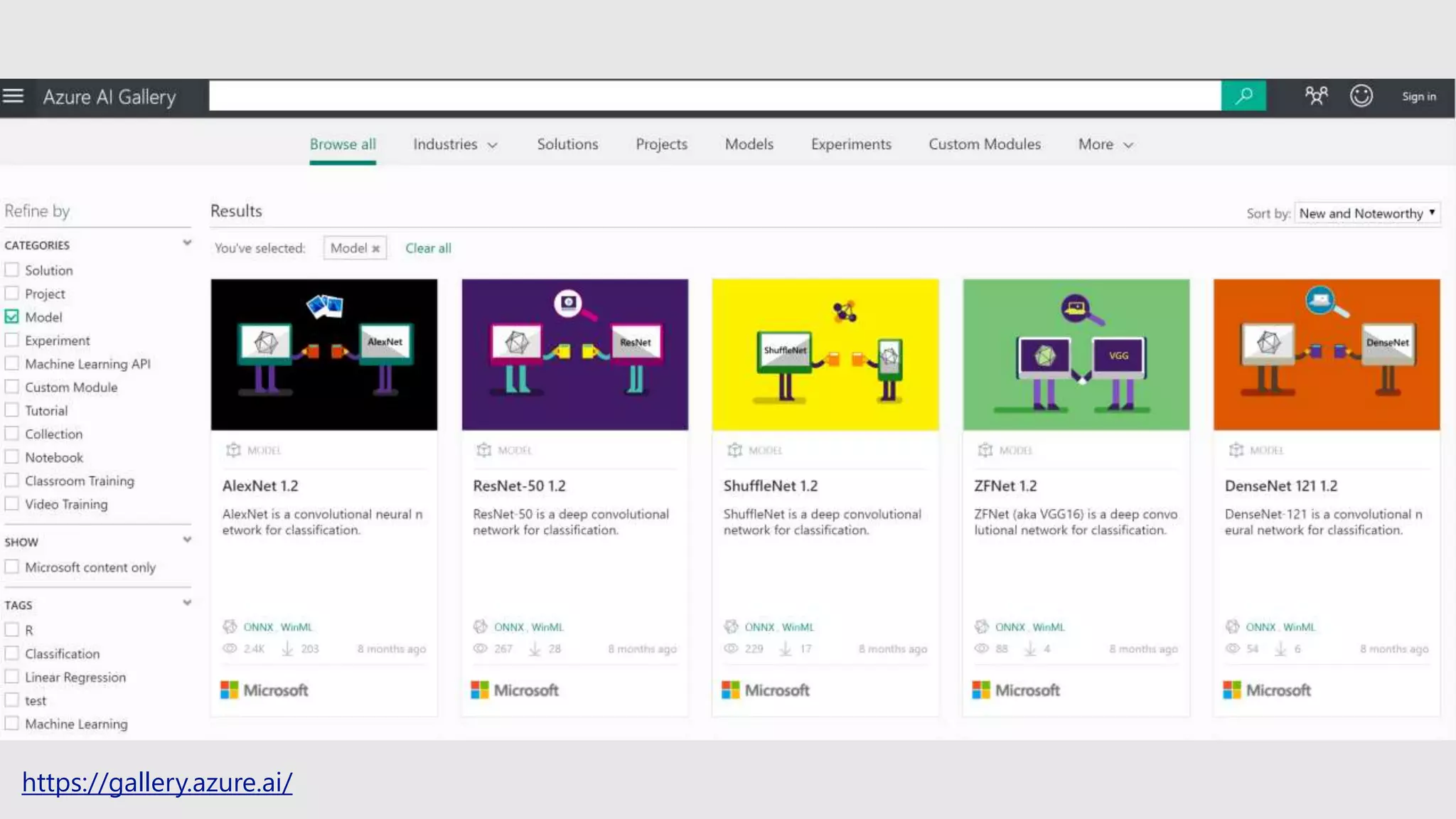Click the download icon on ZFNet card

pyautogui.click(x=1030, y=648)
